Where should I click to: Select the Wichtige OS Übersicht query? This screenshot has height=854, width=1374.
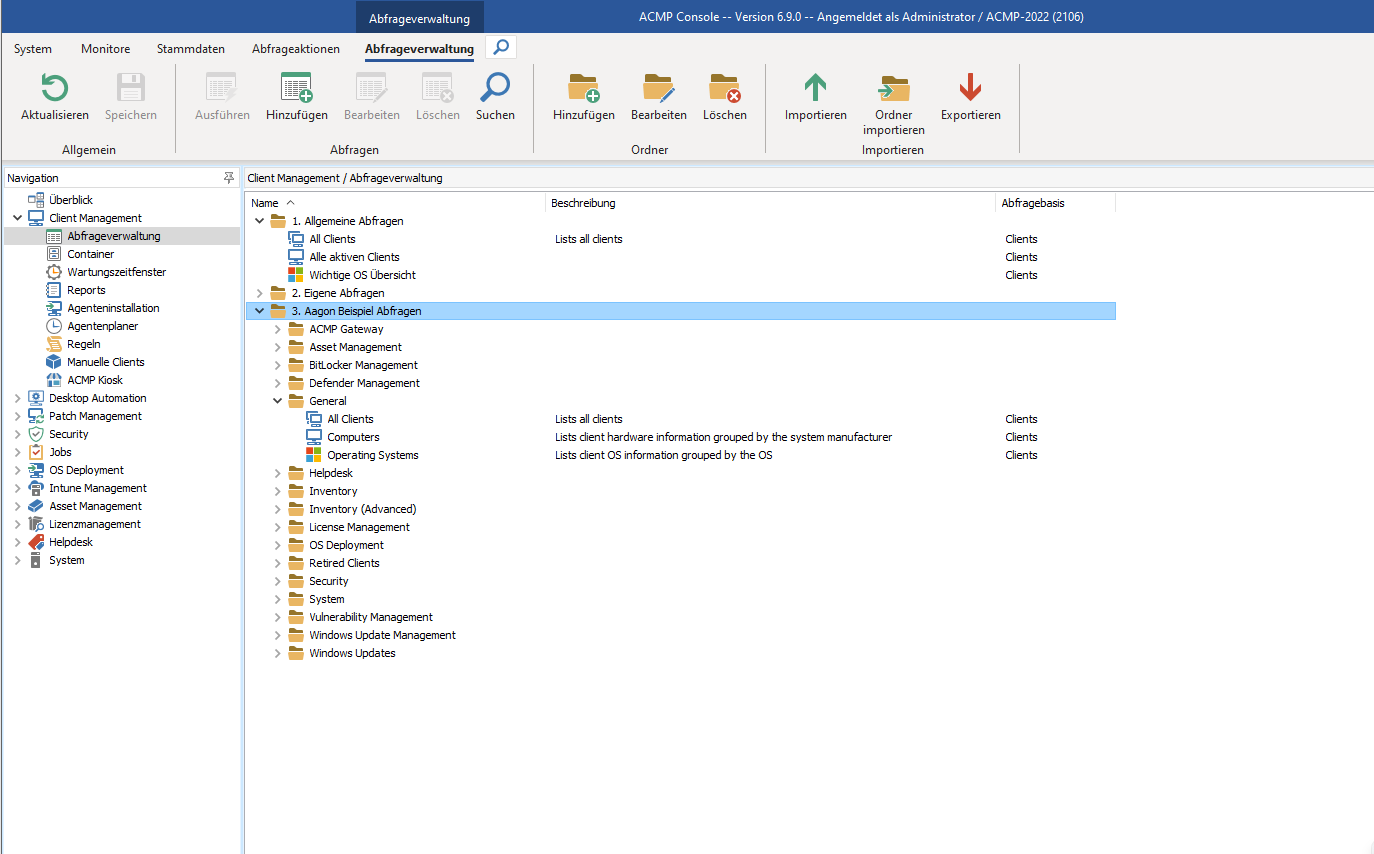click(x=362, y=275)
